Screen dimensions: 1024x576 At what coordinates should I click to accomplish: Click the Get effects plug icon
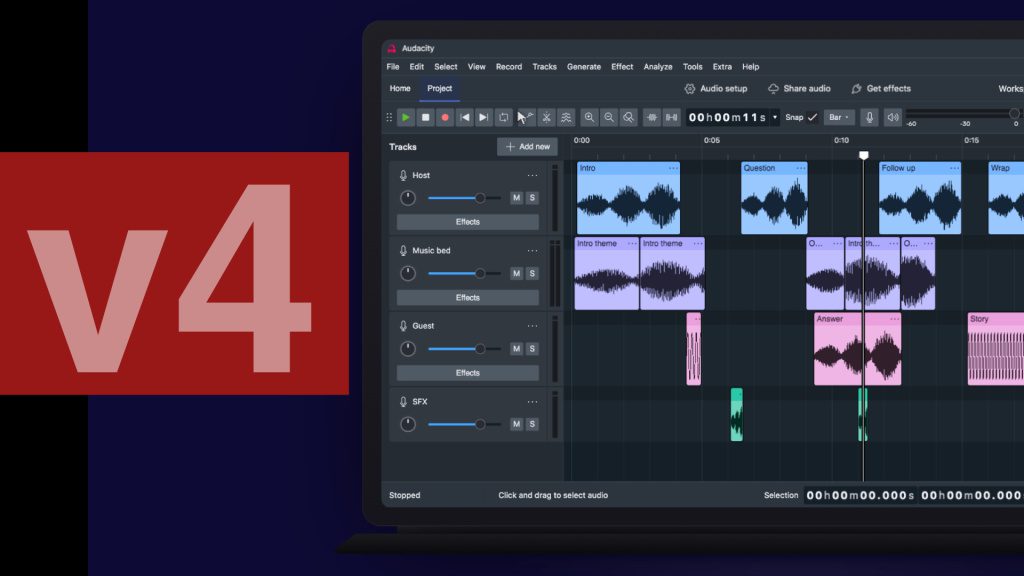tap(856, 89)
